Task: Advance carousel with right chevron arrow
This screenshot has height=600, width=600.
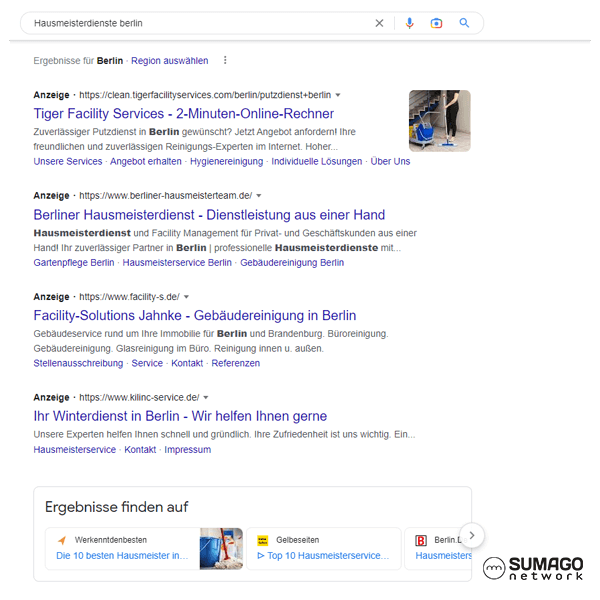Action: click(472, 535)
